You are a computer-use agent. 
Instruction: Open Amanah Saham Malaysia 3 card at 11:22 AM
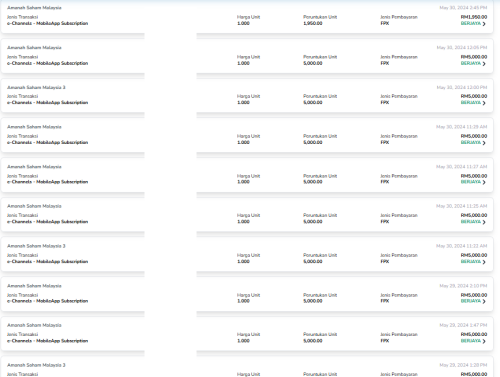coord(247,254)
